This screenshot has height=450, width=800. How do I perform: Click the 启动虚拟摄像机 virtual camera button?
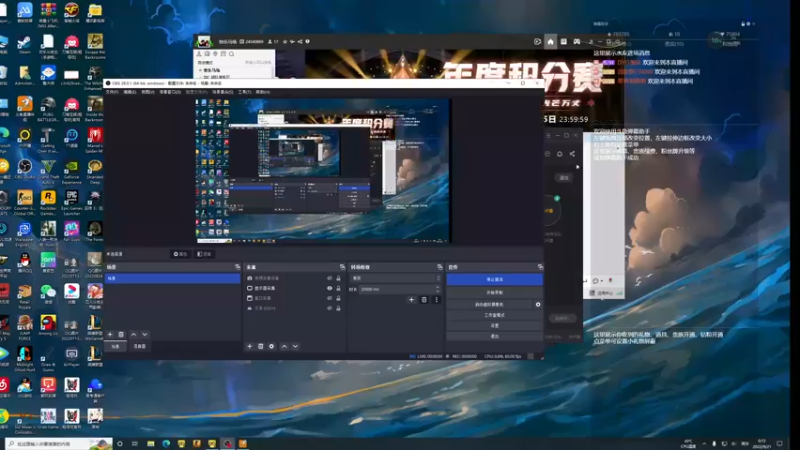tap(489, 305)
